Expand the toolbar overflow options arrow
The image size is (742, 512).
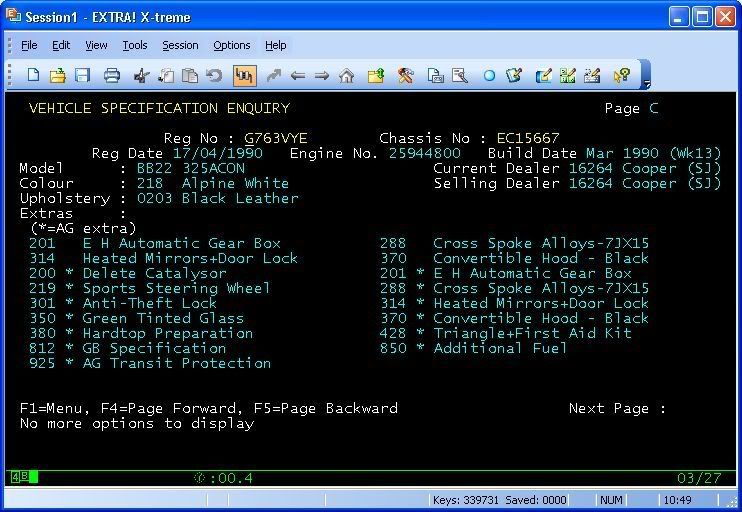tap(646, 78)
